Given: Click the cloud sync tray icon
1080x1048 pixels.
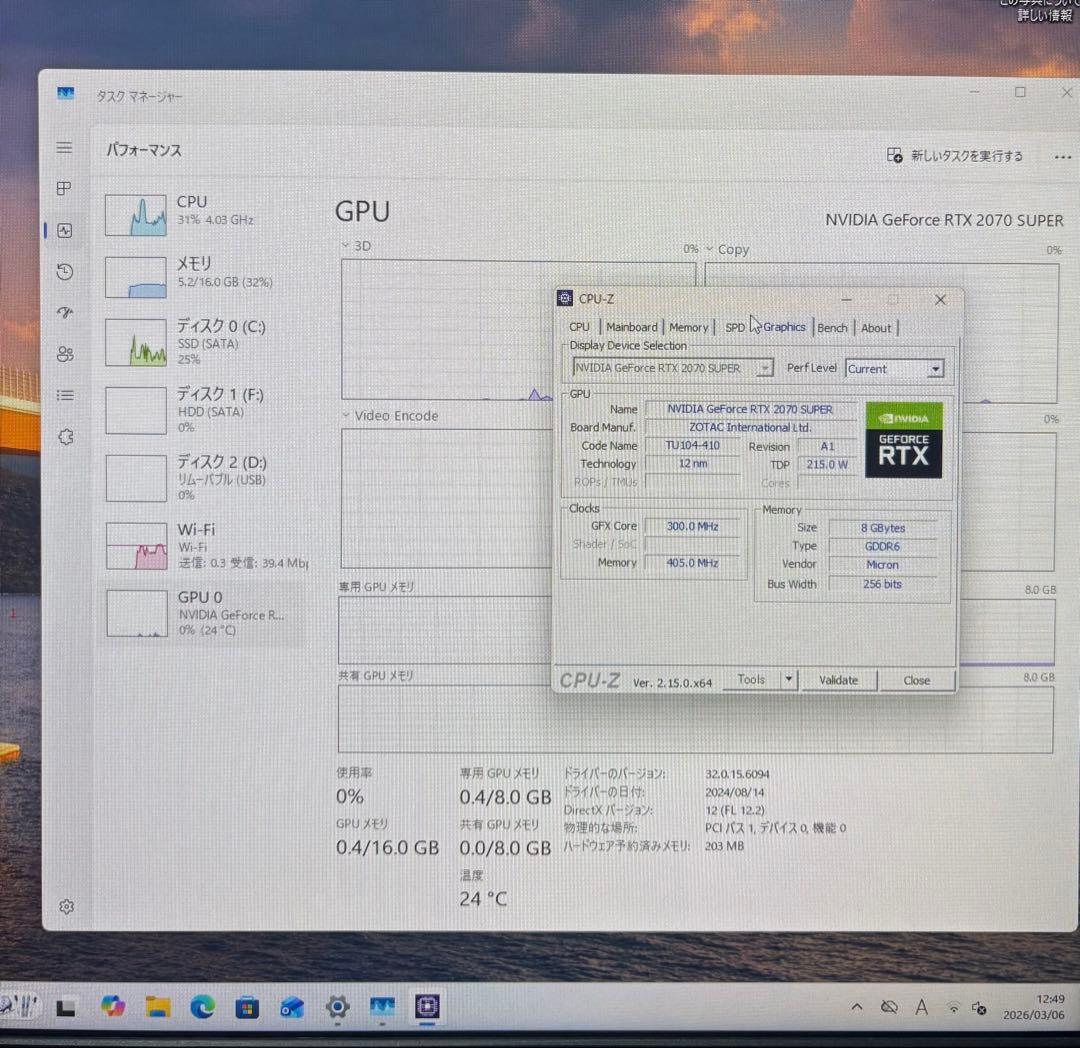Looking at the screenshot, I should [x=889, y=1007].
